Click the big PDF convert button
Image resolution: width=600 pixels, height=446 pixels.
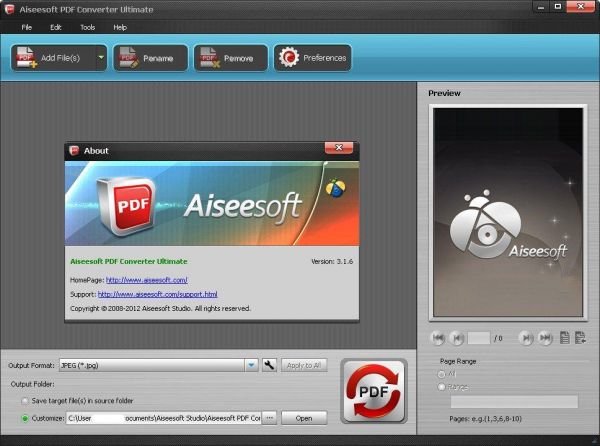(x=374, y=391)
